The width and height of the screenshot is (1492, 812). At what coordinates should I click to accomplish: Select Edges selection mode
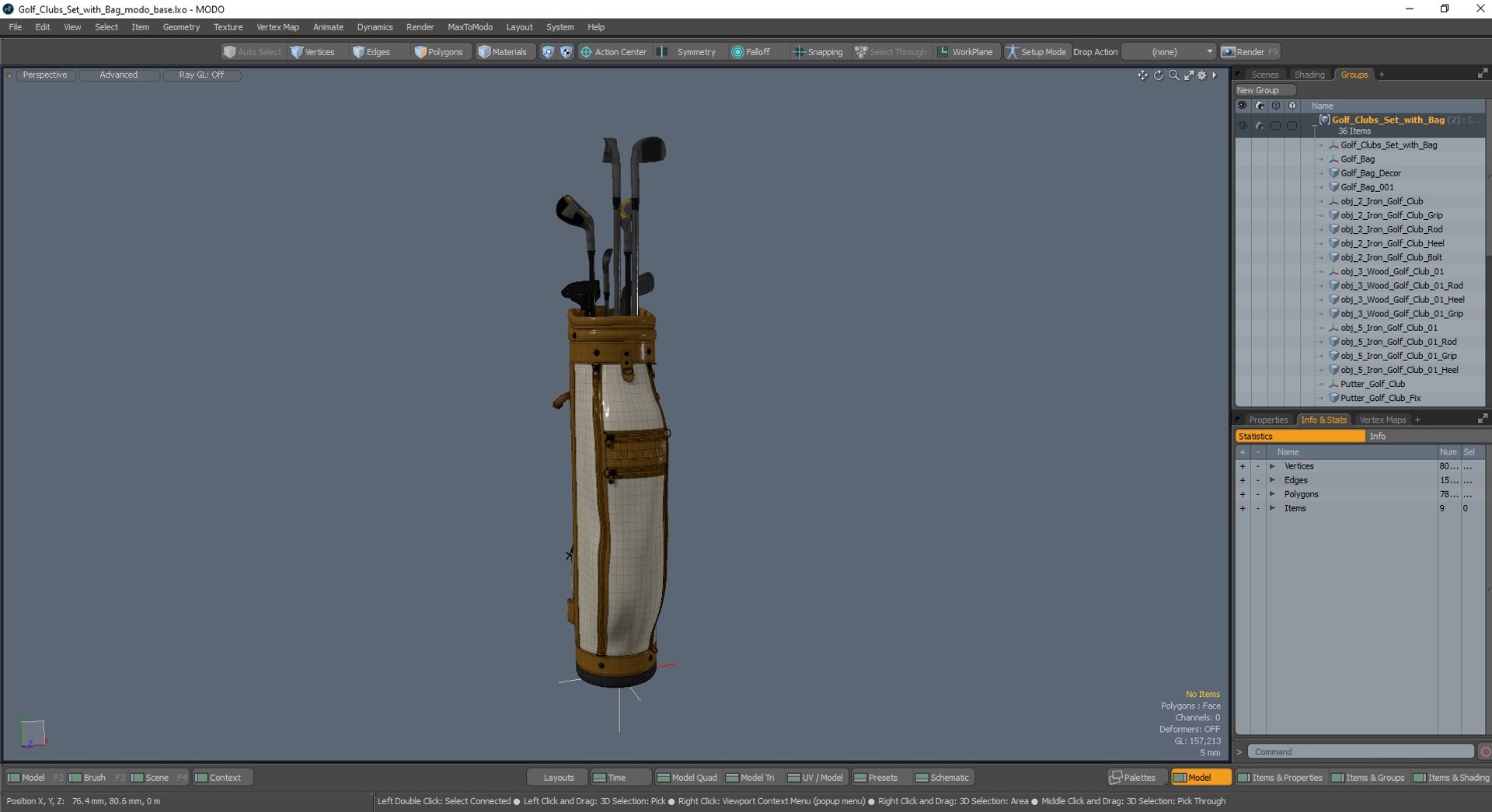(371, 52)
